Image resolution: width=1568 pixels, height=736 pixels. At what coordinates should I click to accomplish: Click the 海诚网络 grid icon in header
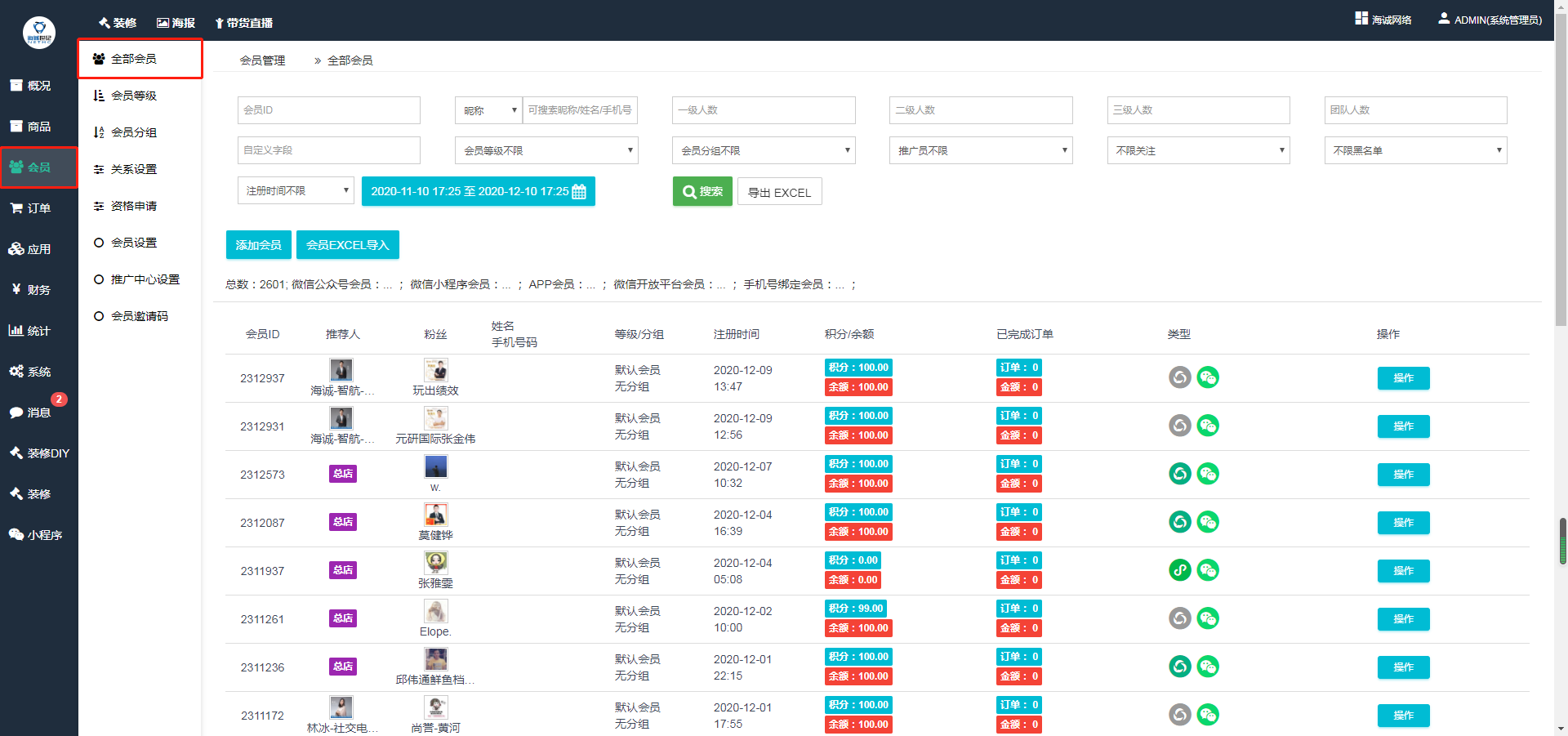coord(1361,19)
